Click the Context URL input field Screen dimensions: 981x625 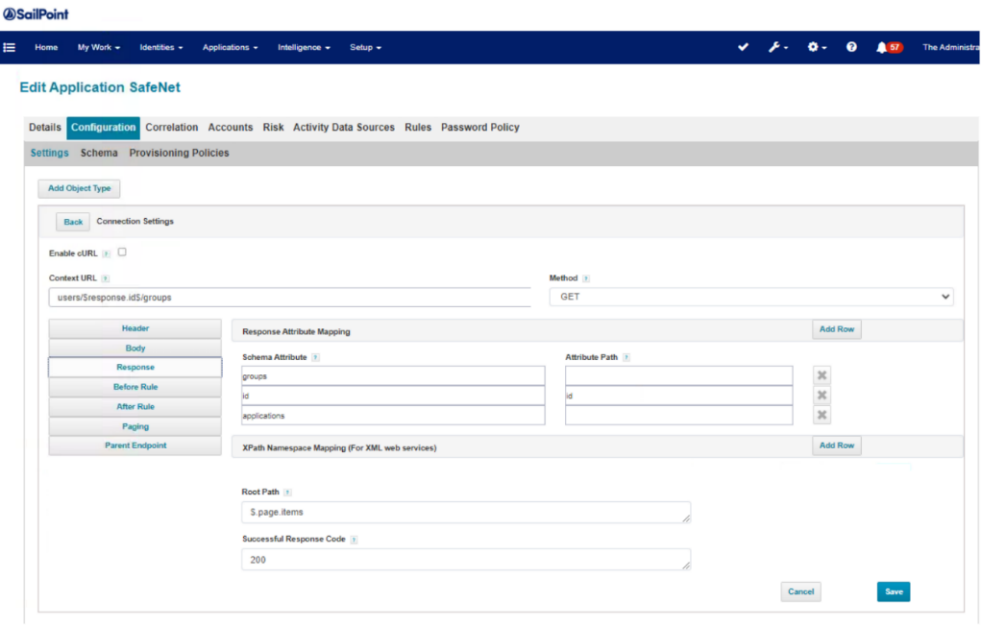[x=290, y=297]
